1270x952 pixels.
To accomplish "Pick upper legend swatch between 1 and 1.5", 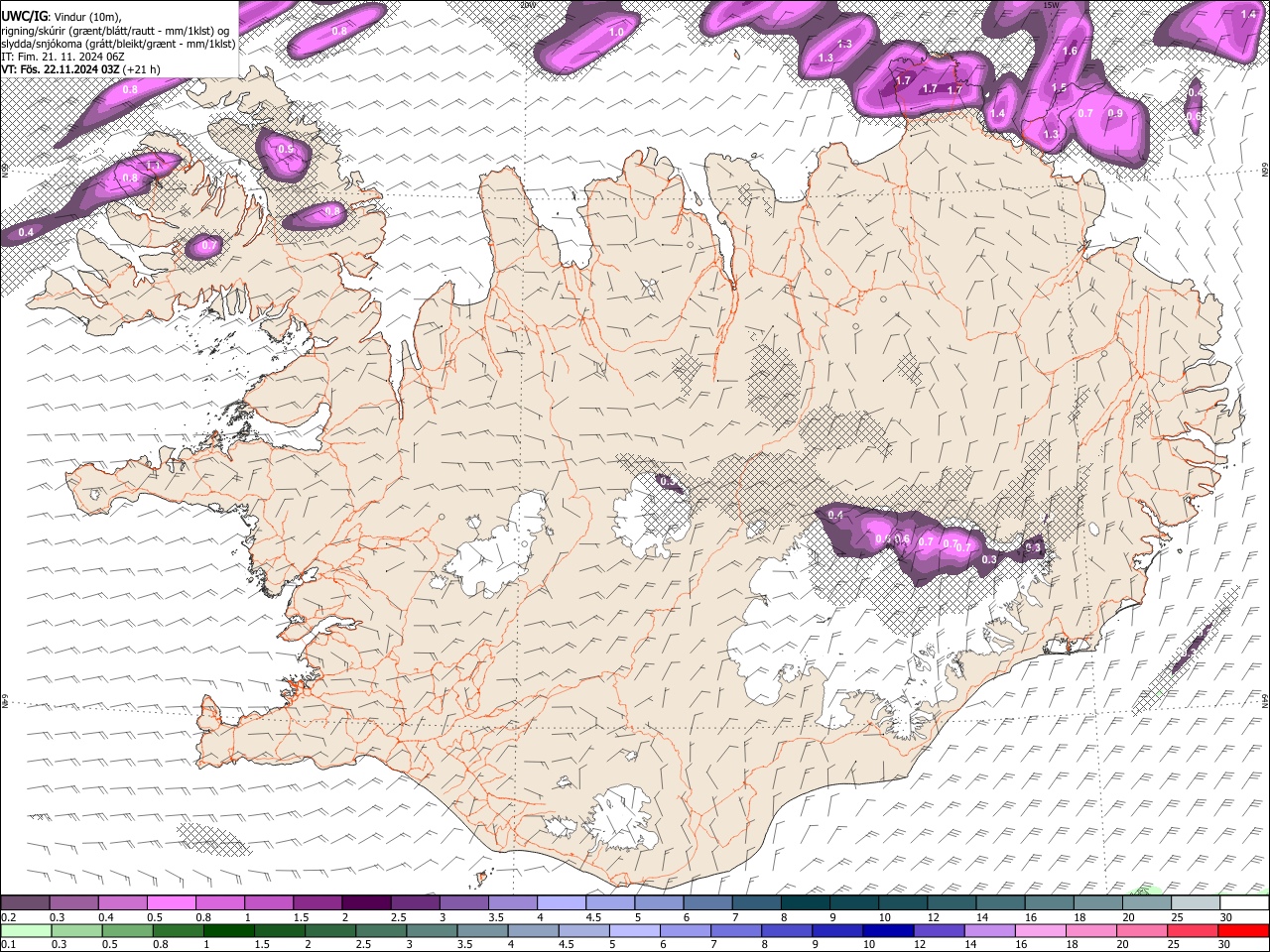I will 268,902.
